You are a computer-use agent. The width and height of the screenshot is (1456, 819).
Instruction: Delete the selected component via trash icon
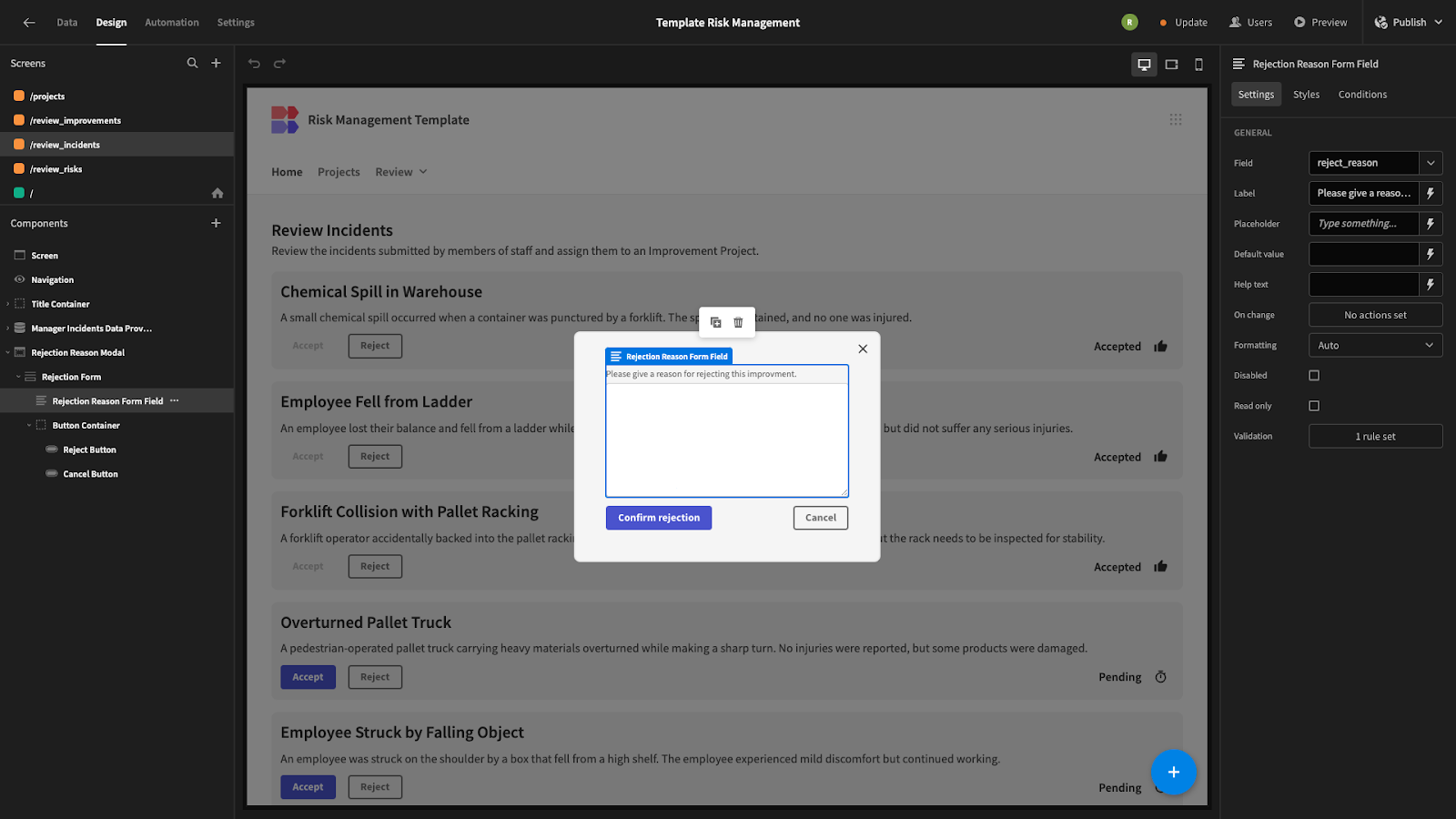tap(738, 322)
